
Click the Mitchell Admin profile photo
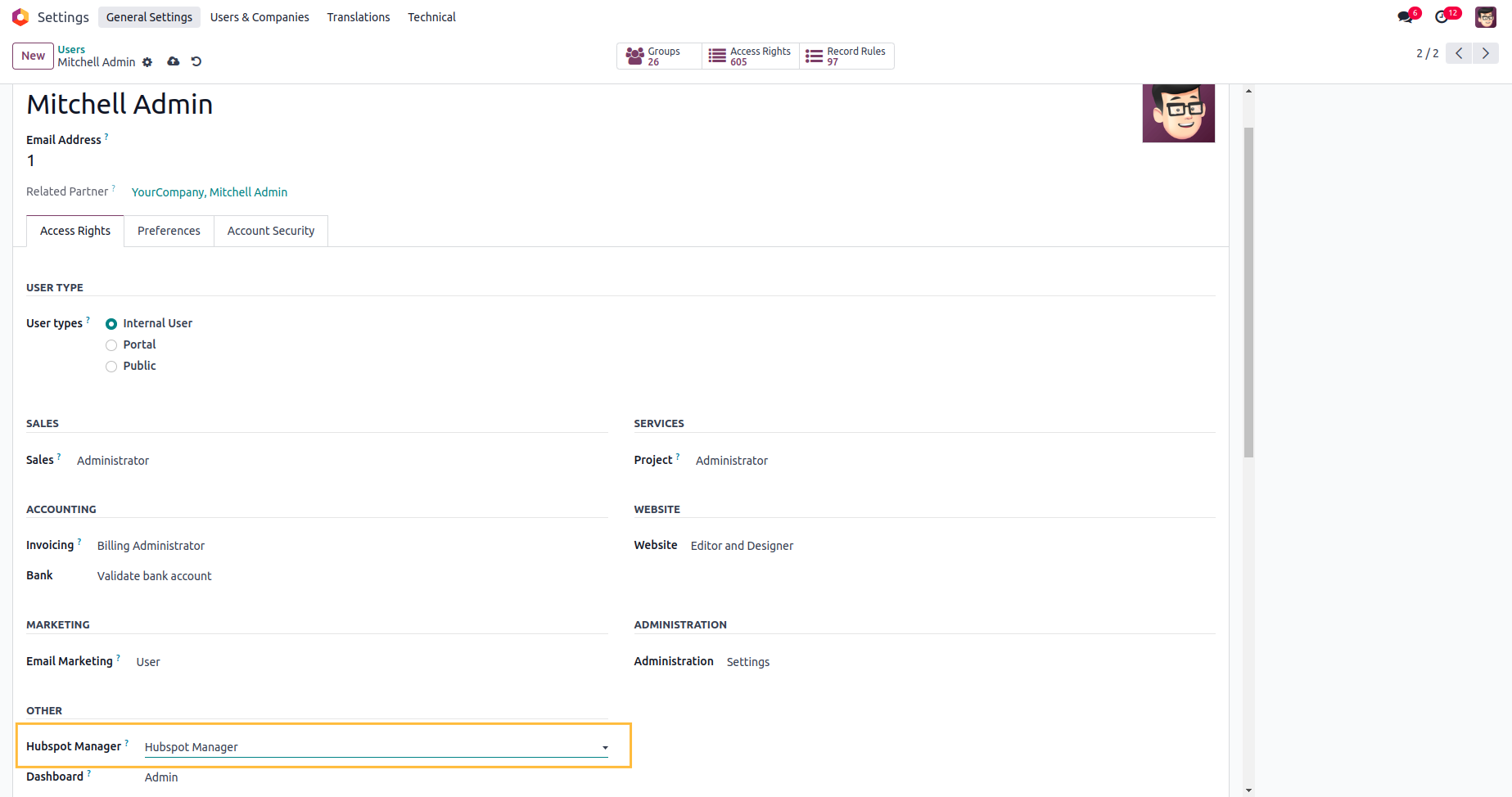[x=1179, y=113]
